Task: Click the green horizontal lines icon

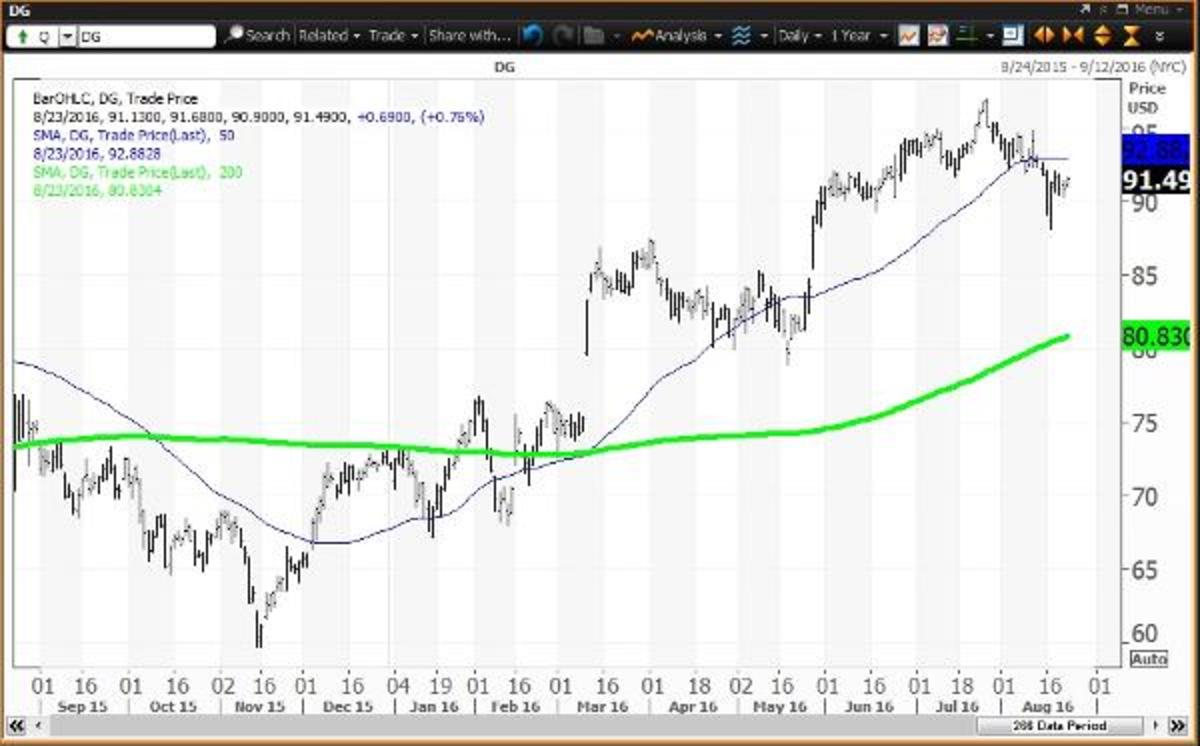Action: click(967, 35)
